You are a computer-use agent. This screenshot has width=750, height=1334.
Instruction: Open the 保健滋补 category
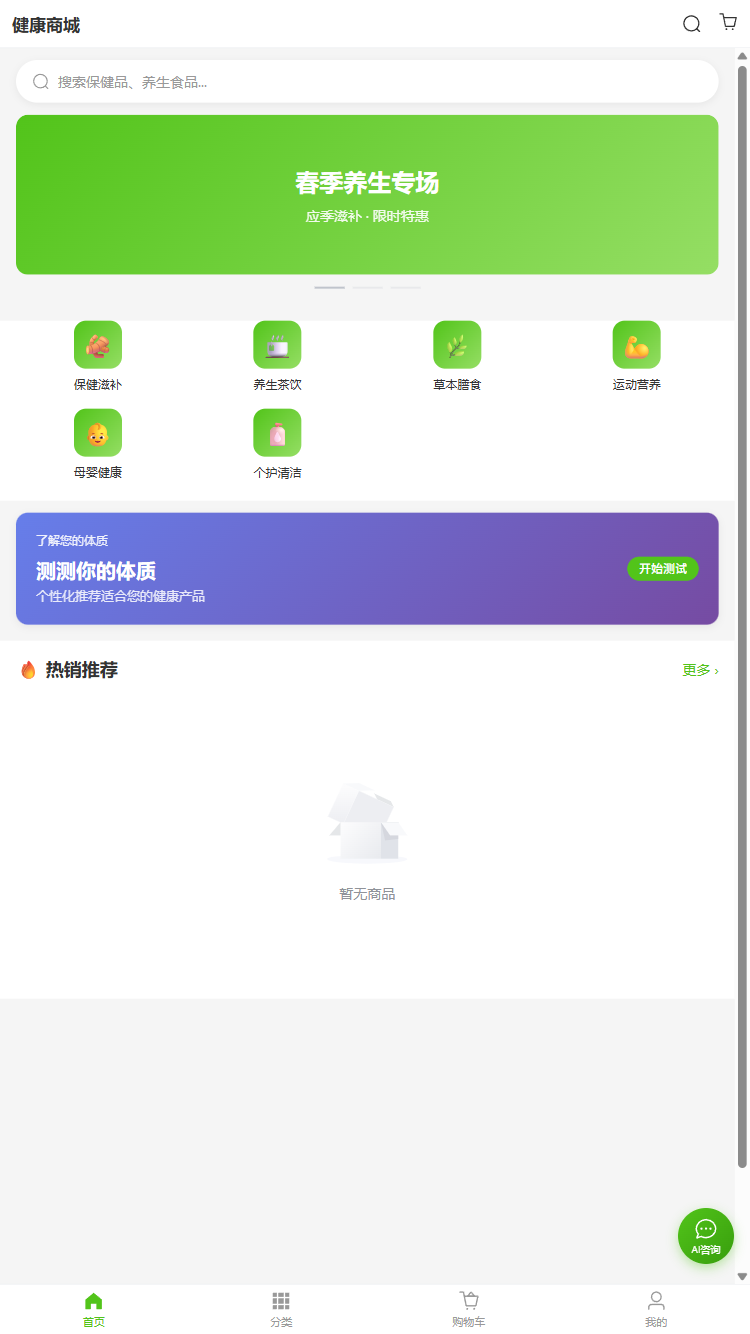(x=98, y=345)
